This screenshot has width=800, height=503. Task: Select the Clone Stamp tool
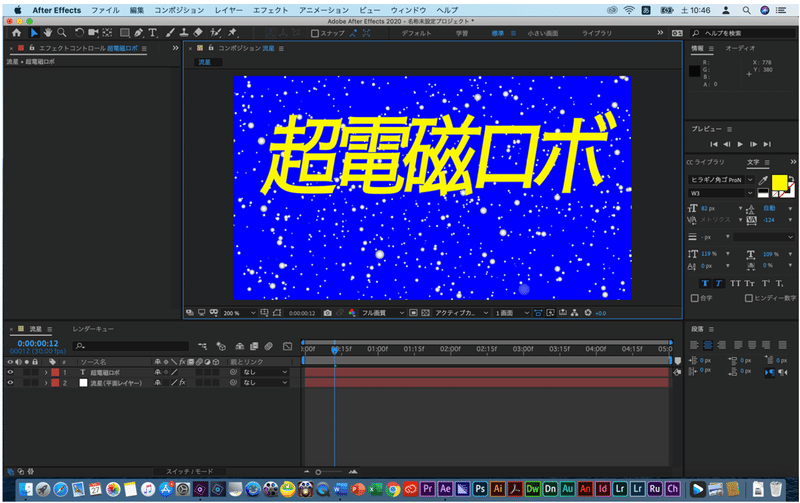(x=184, y=33)
